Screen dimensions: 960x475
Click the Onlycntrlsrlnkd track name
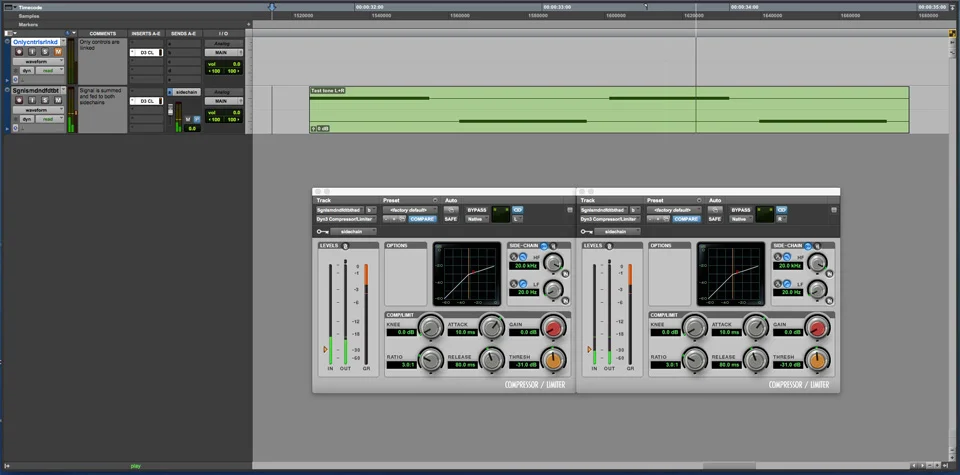point(36,42)
